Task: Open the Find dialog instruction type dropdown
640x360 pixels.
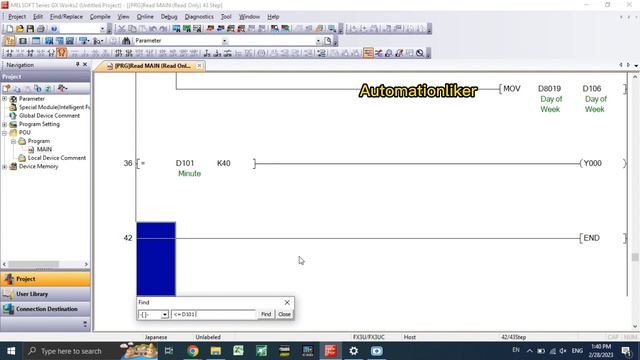Action: (x=164, y=315)
